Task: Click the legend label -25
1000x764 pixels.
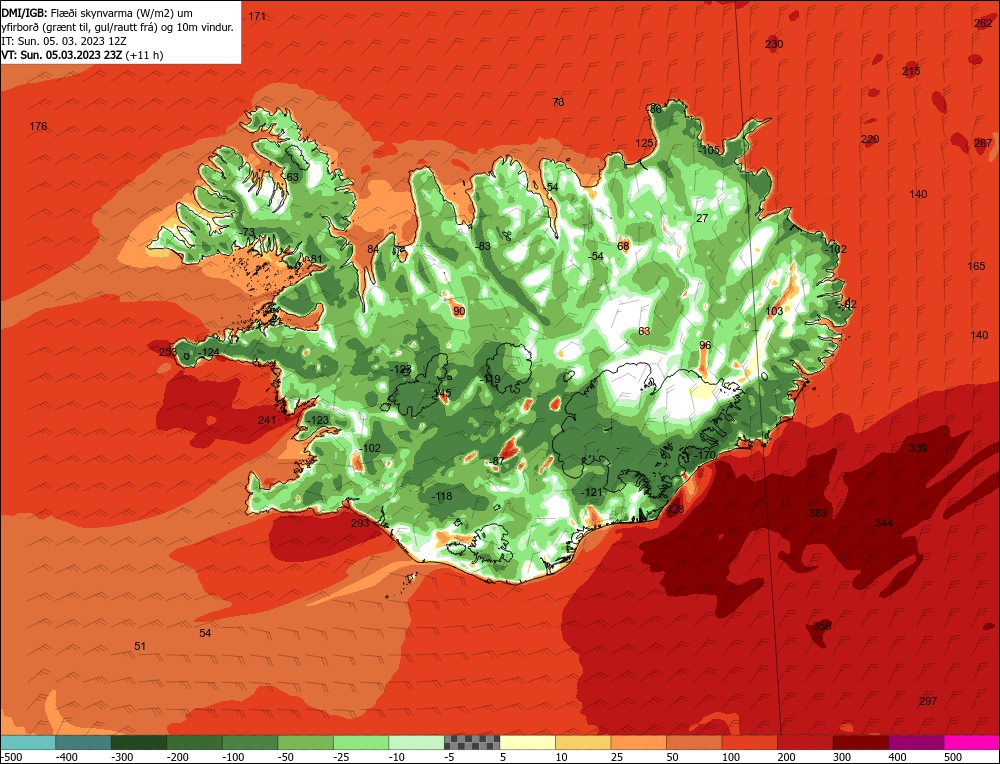Action: pos(342,757)
